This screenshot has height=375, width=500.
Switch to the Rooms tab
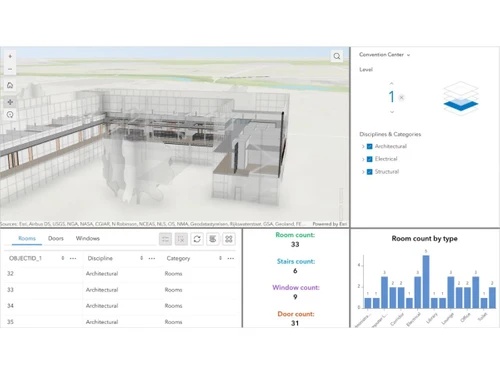coord(27,238)
